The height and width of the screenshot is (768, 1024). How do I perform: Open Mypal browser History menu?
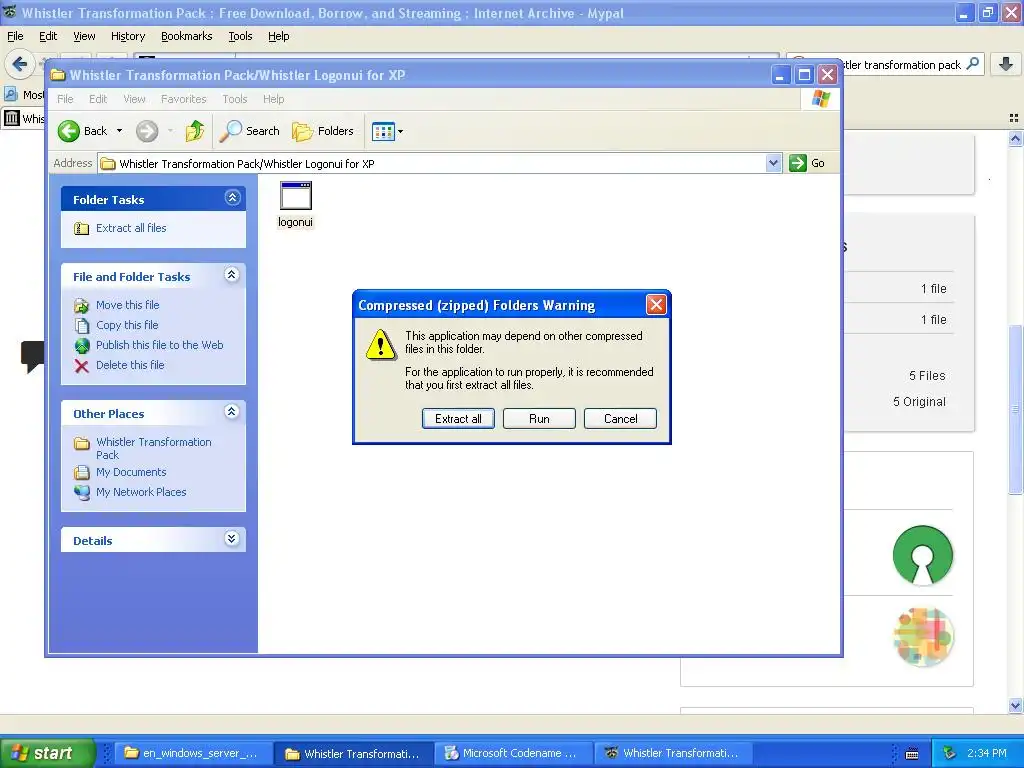pos(127,36)
